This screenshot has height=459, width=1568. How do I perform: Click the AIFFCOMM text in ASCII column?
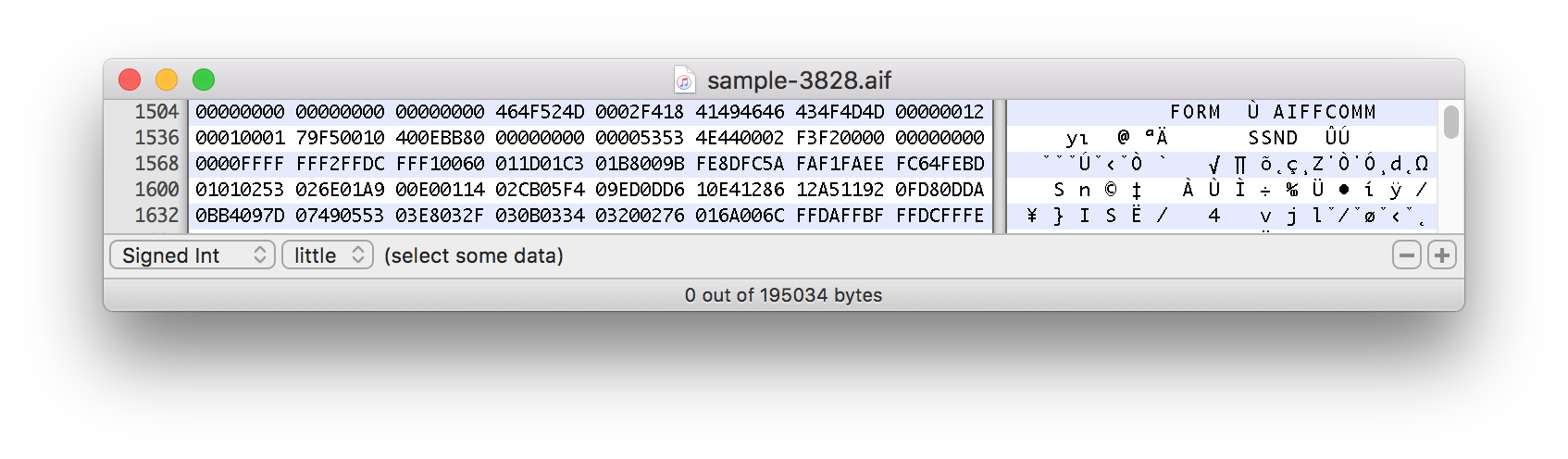pyautogui.click(x=1325, y=112)
